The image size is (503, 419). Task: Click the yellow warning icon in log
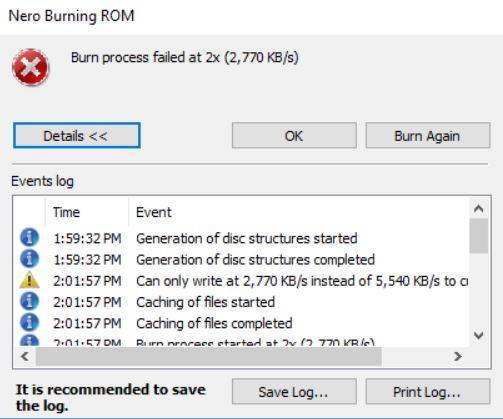(29, 280)
